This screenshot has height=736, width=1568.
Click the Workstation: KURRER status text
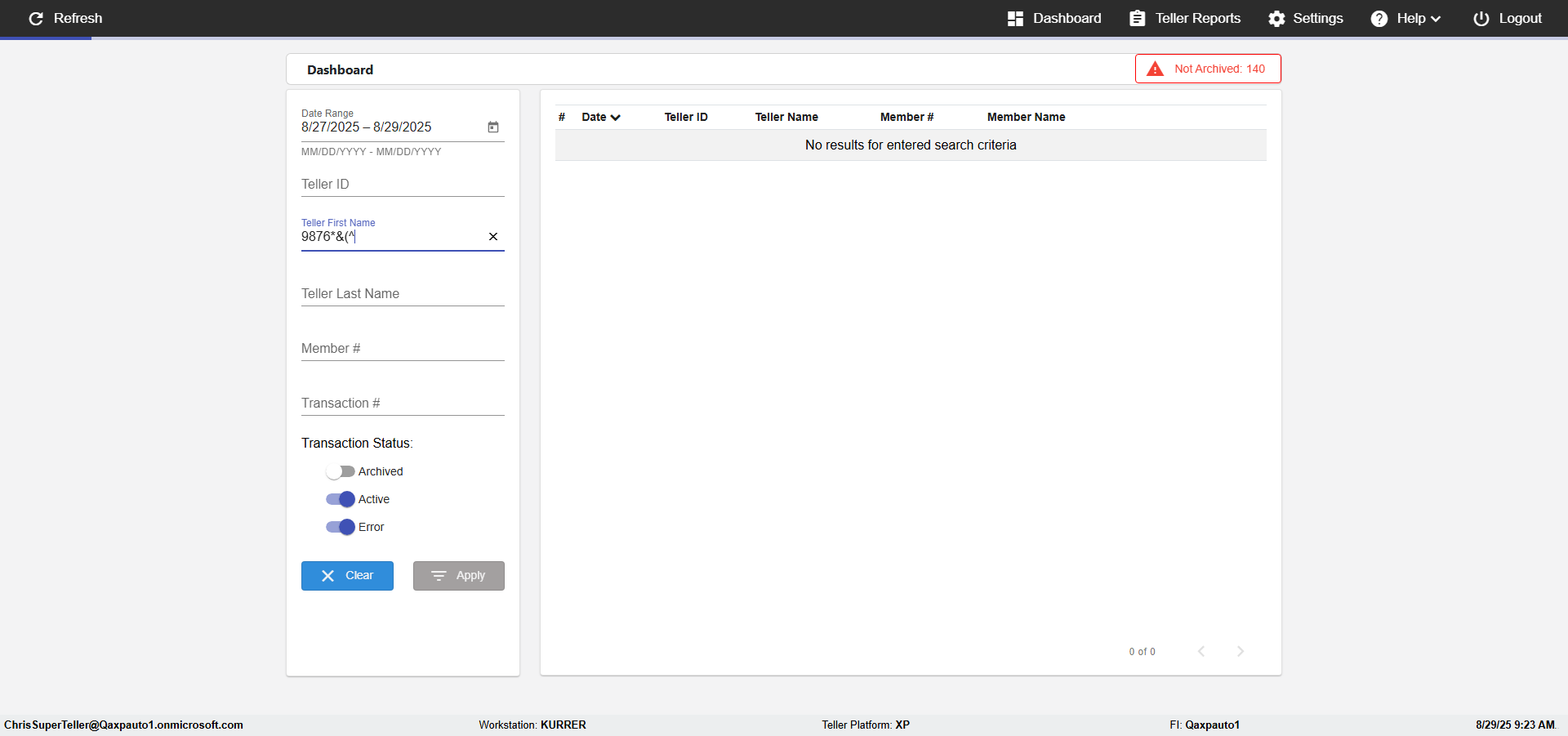[x=532, y=725]
